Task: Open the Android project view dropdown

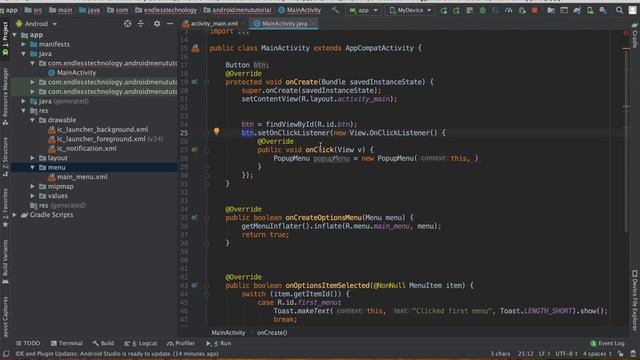Action: pyautogui.click(x=36, y=24)
